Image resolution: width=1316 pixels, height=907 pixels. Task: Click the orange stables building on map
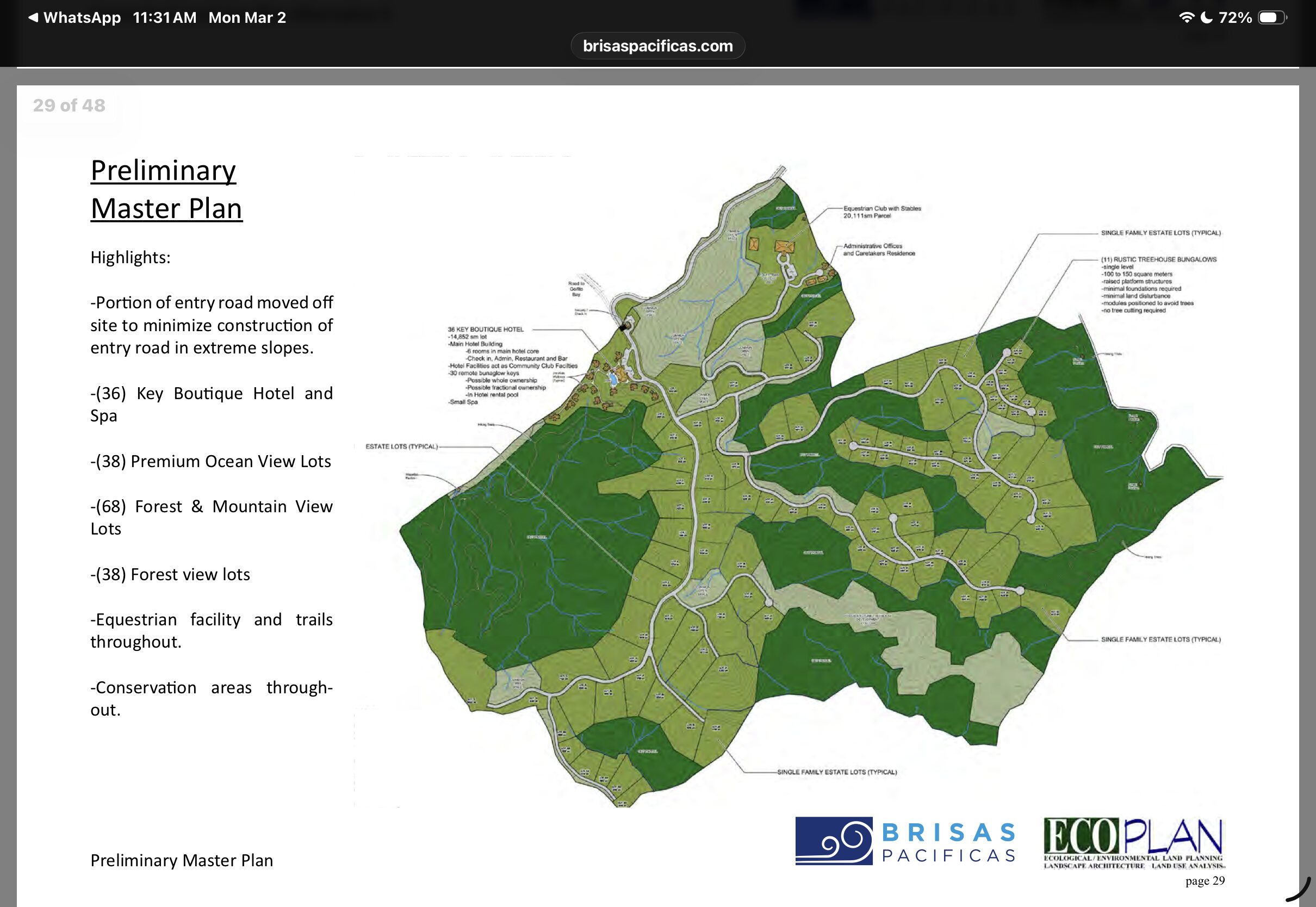[x=785, y=246]
